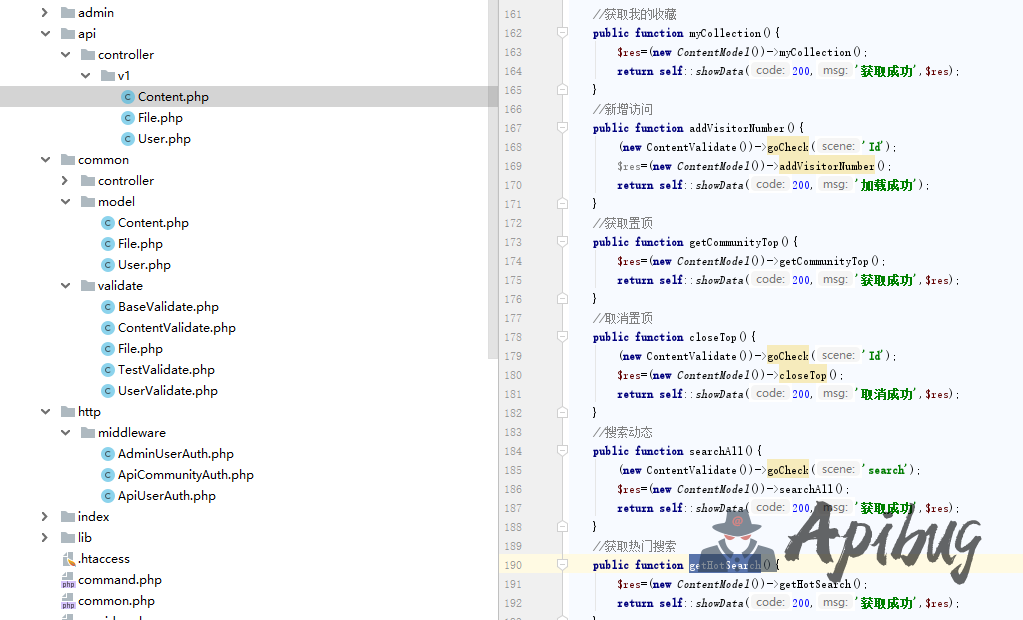Click the Content.php class icon under v1
Image resolution: width=1023 pixels, height=620 pixels.
pyautogui.click(x=128, y=97)
